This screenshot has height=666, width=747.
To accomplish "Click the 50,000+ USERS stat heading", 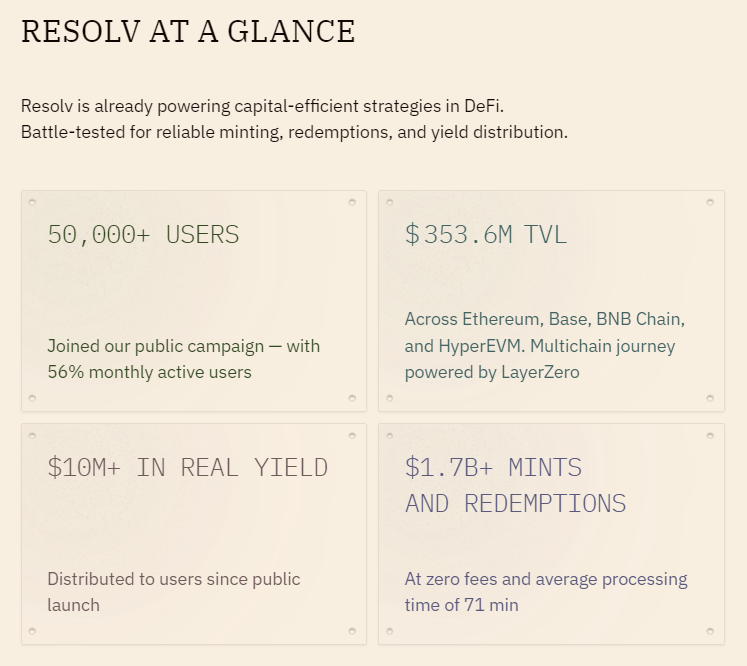I will coord(143,234).
